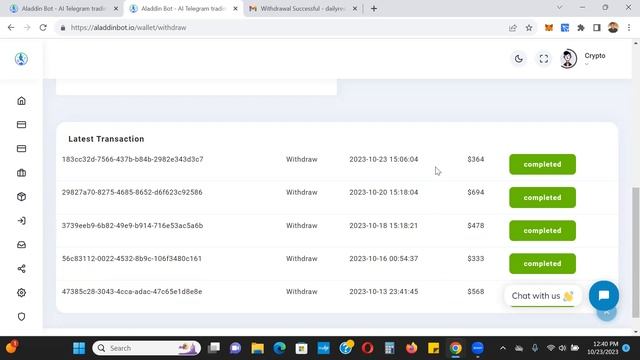Open File Explorer from taskbar

click(258, 348)
